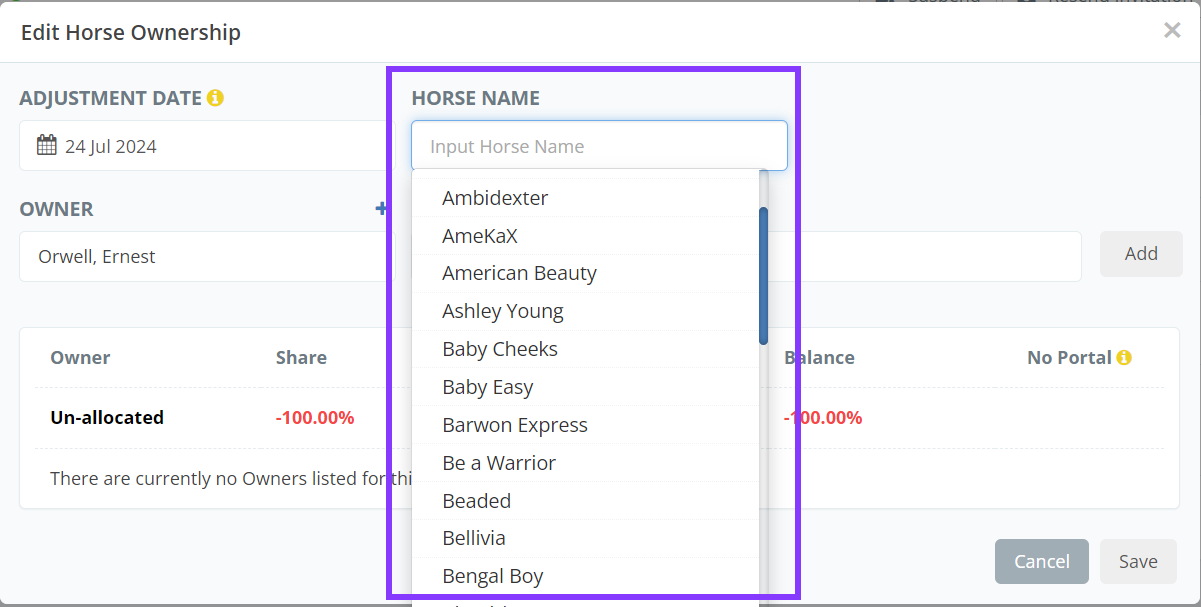The width and height of the screenshot is (1201, 607).
Task: Close the Edit Horse Ownership dialog
Action: [x=1172, y=31]
